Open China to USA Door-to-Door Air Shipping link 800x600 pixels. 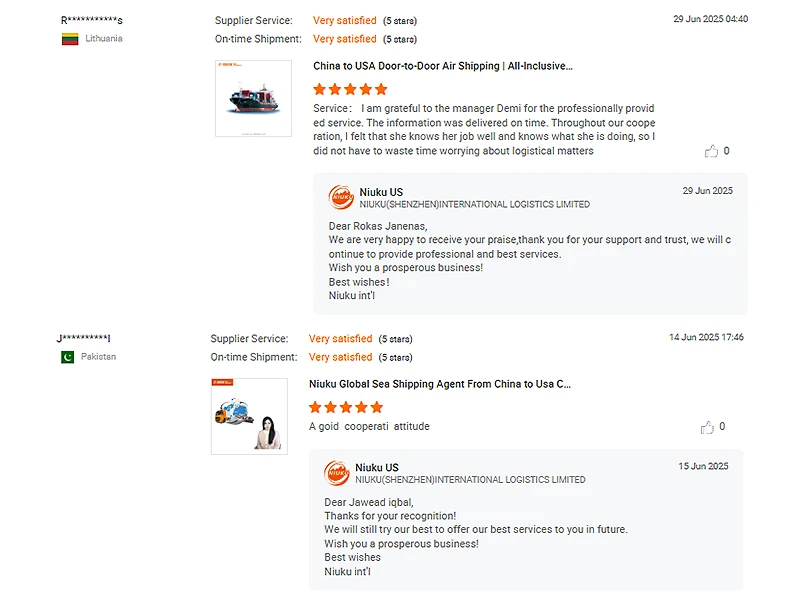443,66
